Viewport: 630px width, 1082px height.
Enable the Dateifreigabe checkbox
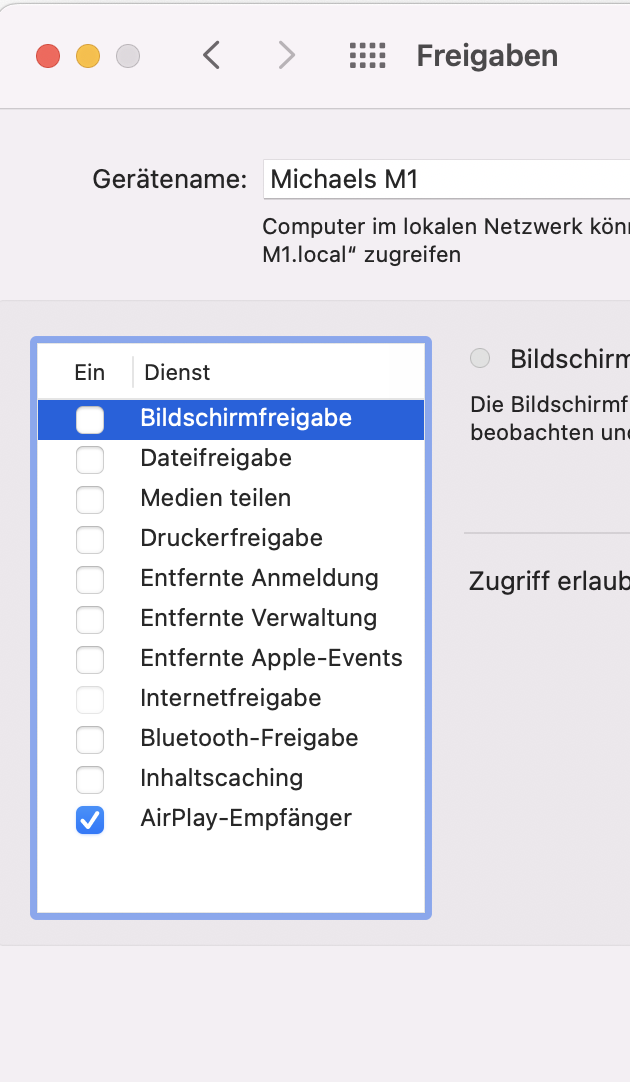(90, 460)
